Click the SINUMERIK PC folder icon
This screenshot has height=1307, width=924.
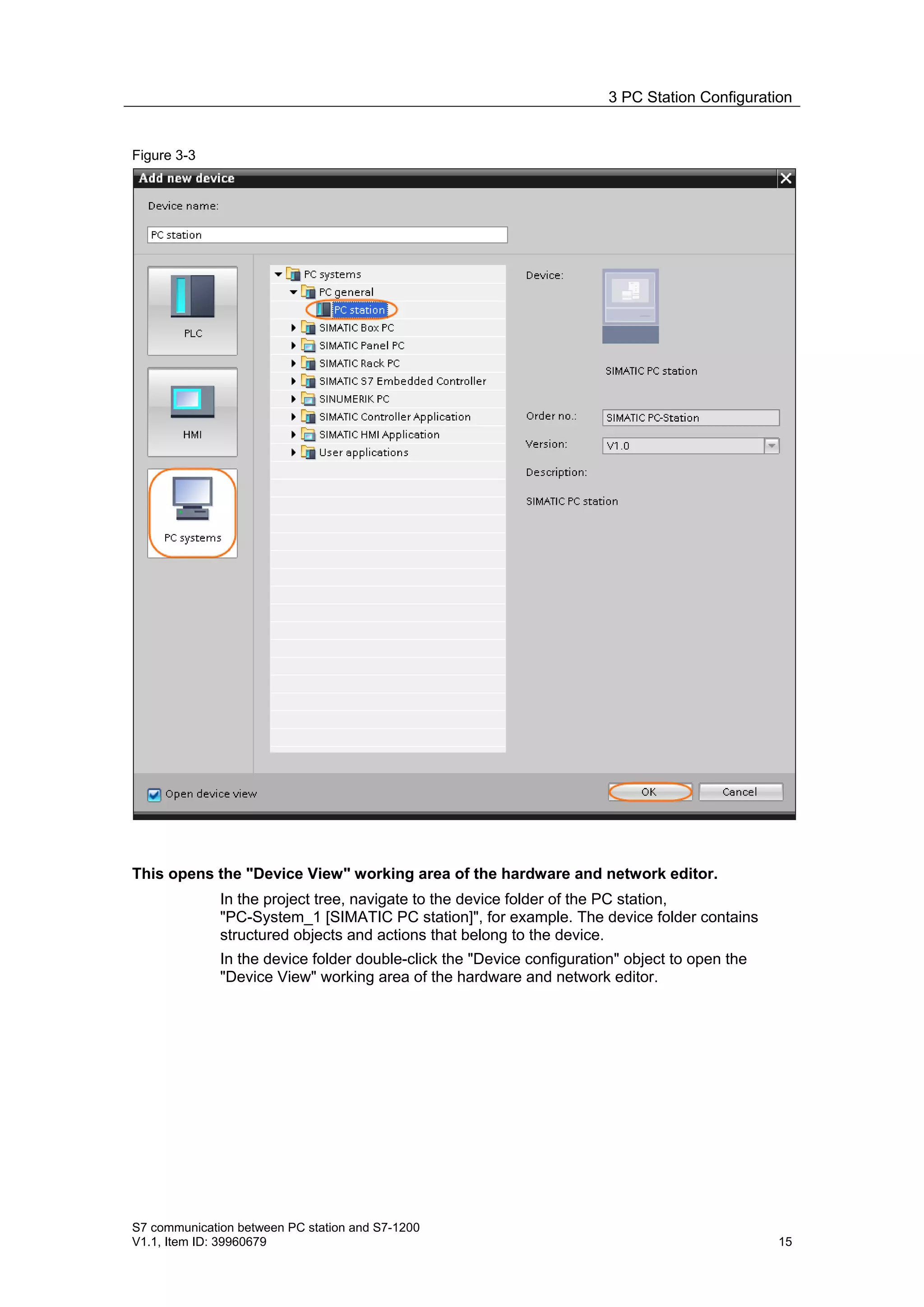point(308,399)
